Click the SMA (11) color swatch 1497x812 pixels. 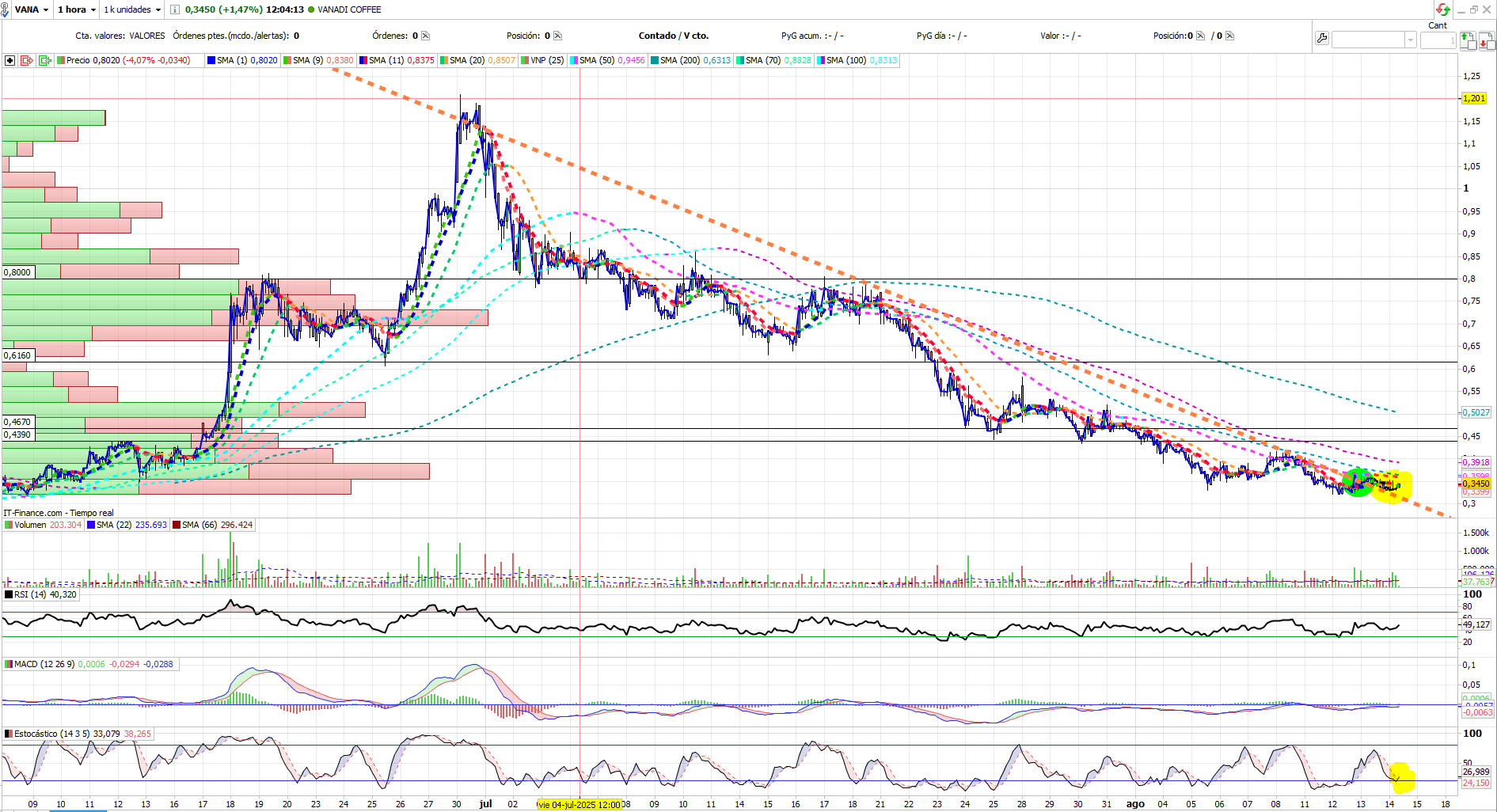[x=363, y=60]
